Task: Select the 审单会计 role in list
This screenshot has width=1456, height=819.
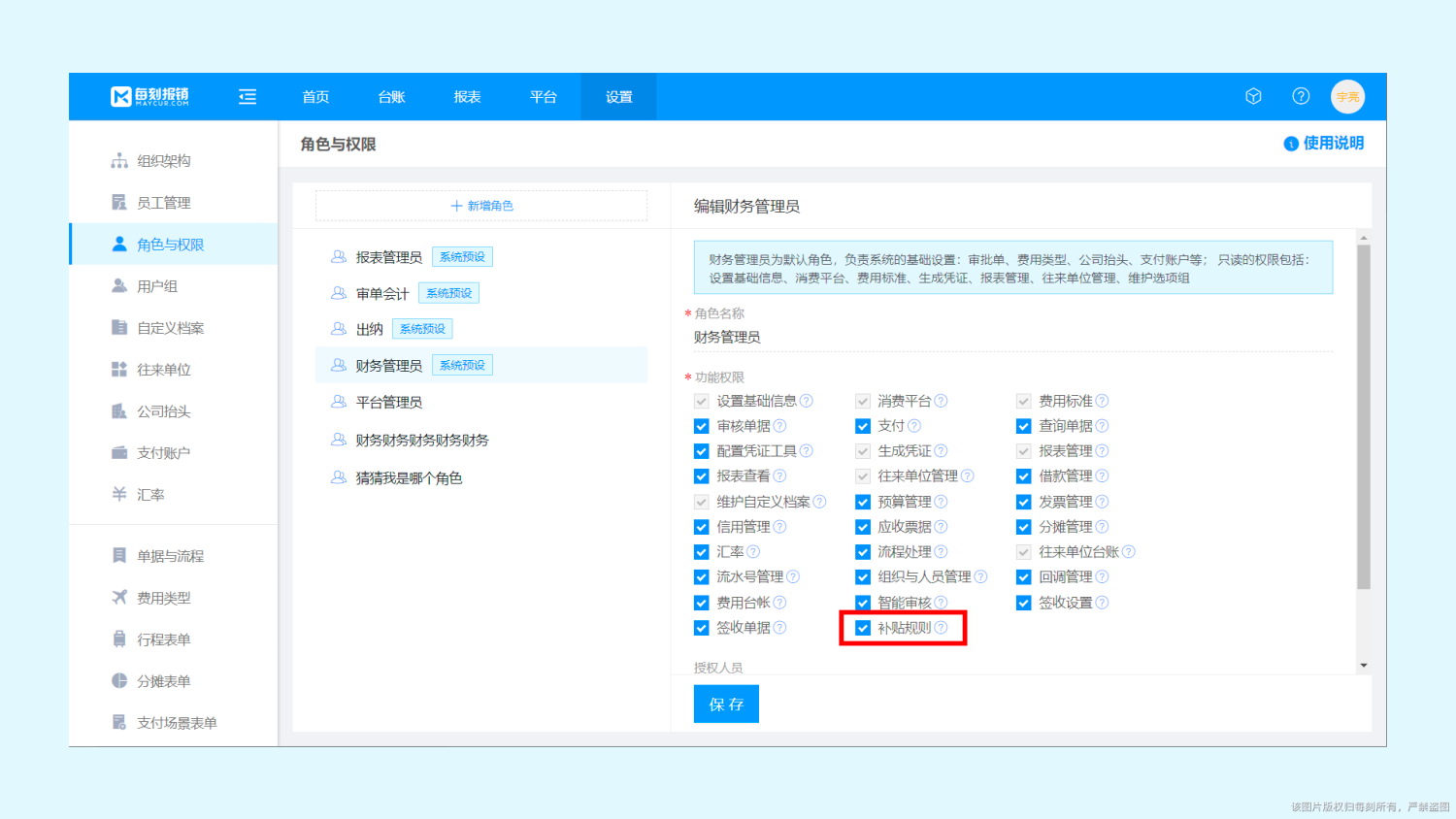Action: (x=382, y=294)
